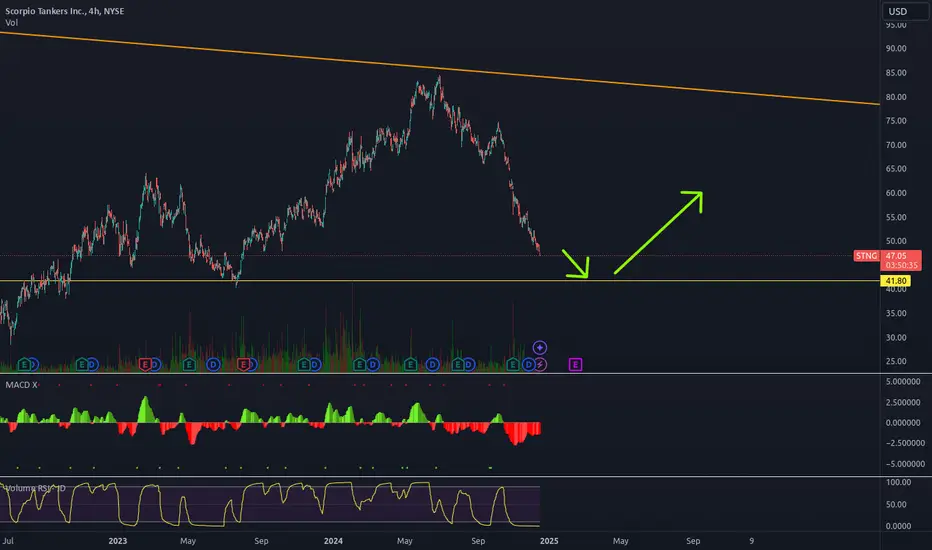Open the Volume RSI indicator legend
This screenshot has width=932, height=550.
coord(35,488)
